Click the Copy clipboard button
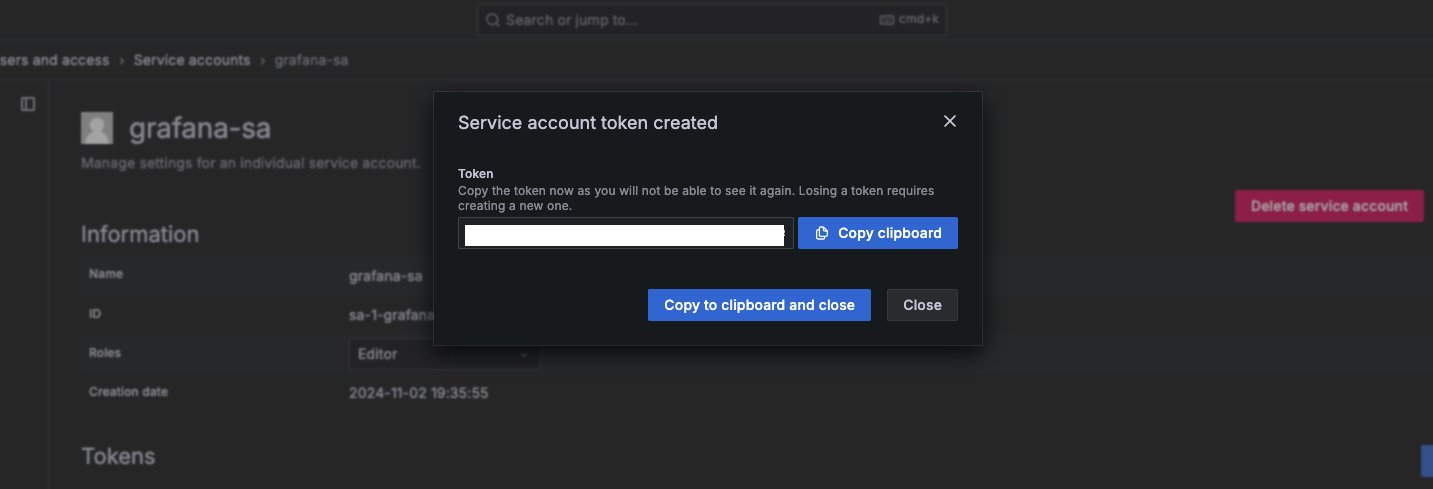 (878, 233)
